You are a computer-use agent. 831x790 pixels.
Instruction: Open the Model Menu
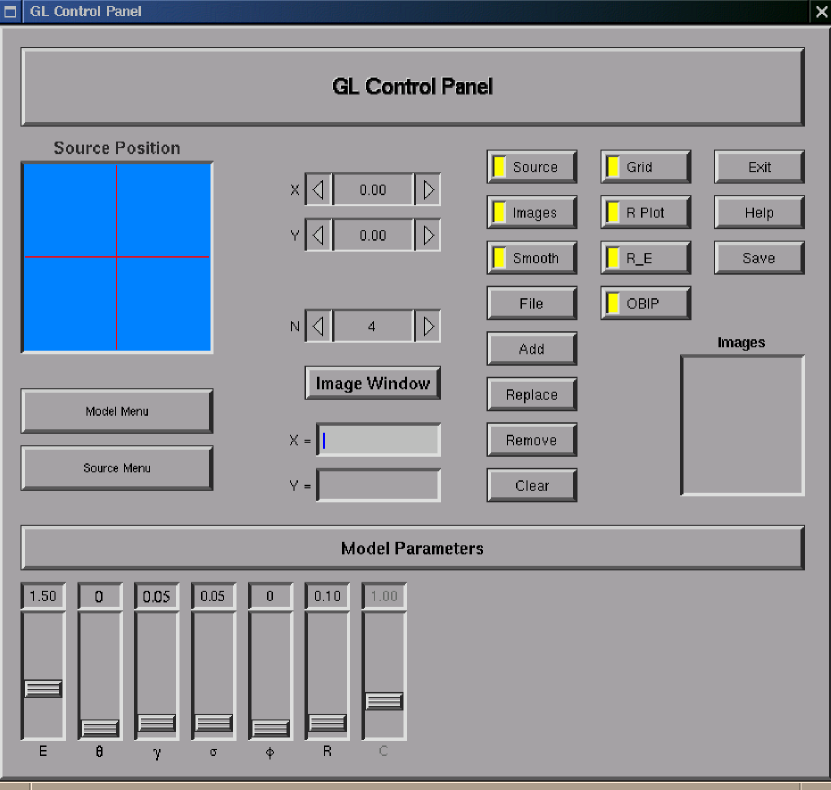tap(117, 411)
